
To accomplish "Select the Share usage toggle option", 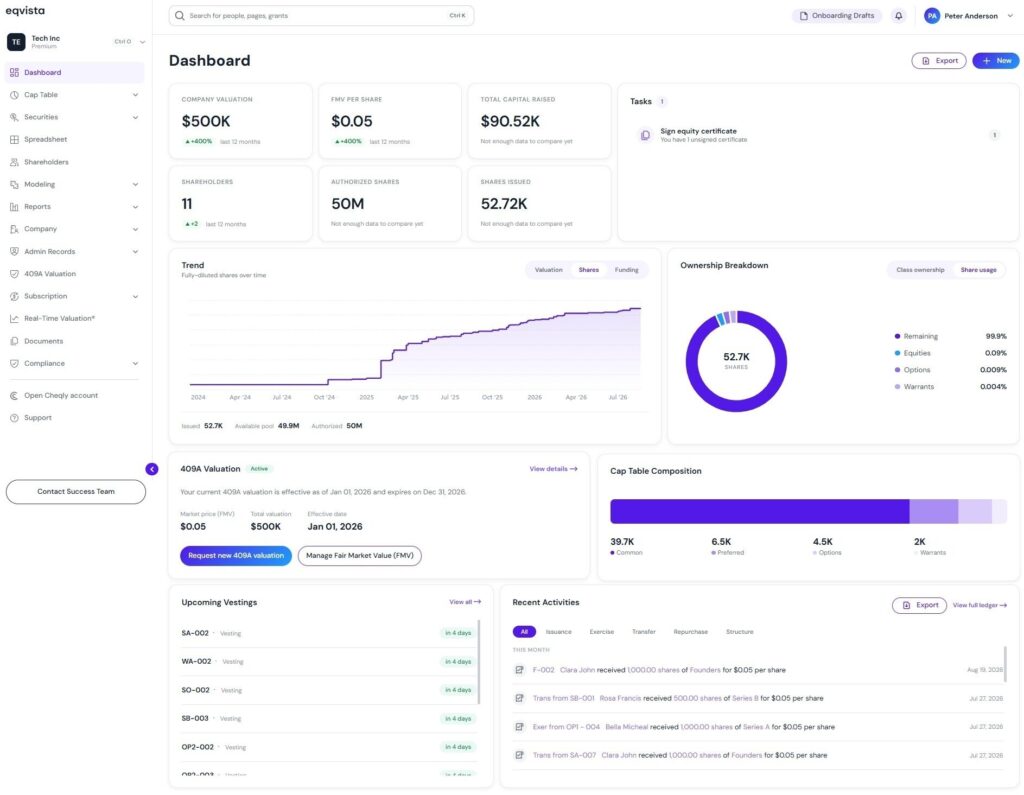I will [978, 270].
